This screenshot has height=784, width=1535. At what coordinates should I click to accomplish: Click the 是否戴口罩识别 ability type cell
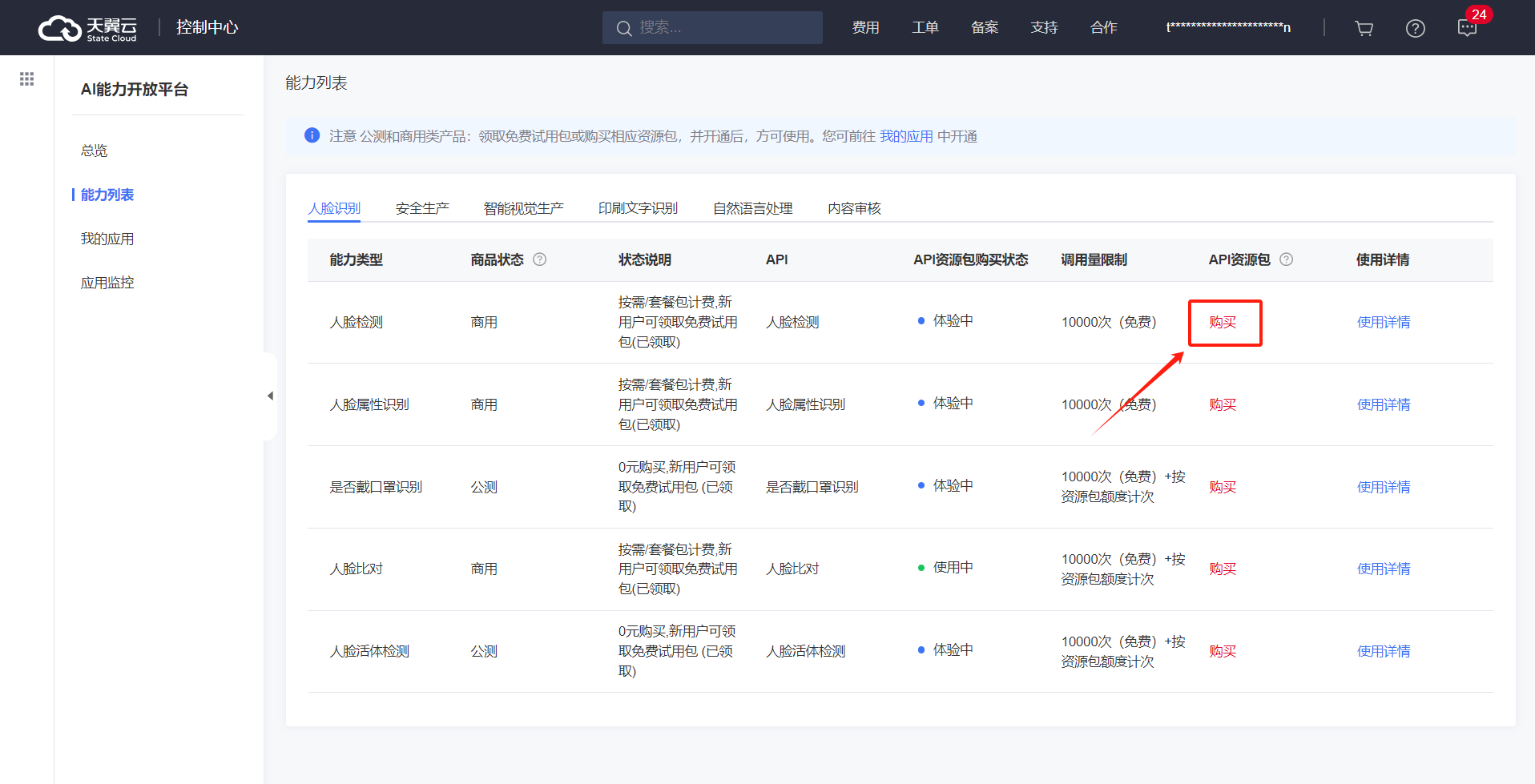(376, 487)
